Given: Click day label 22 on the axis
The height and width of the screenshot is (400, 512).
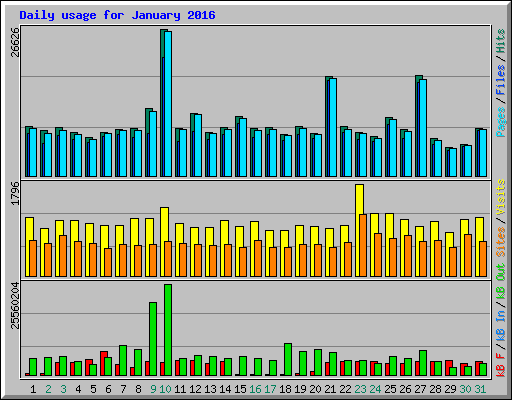Looking at the screenshot, I should click(345, 389).
